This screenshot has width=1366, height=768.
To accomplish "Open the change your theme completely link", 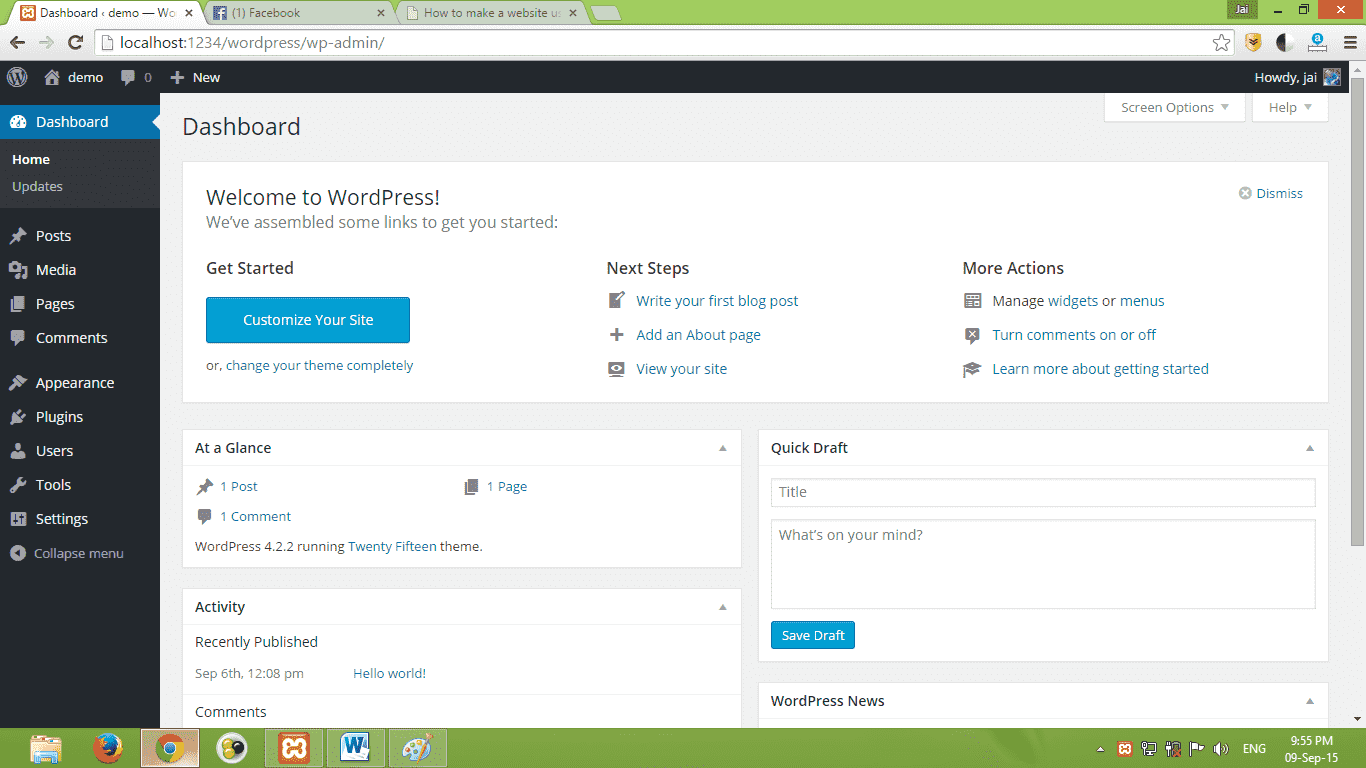I will pos(319,365).
